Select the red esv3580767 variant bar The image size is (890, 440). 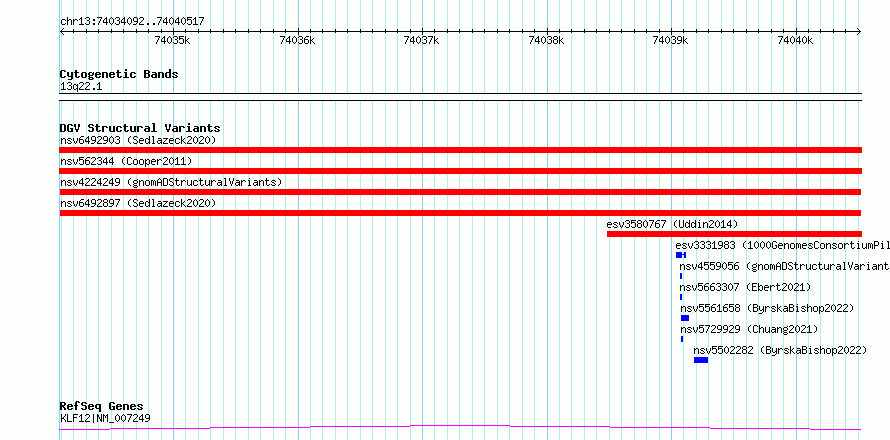(734, 234)
